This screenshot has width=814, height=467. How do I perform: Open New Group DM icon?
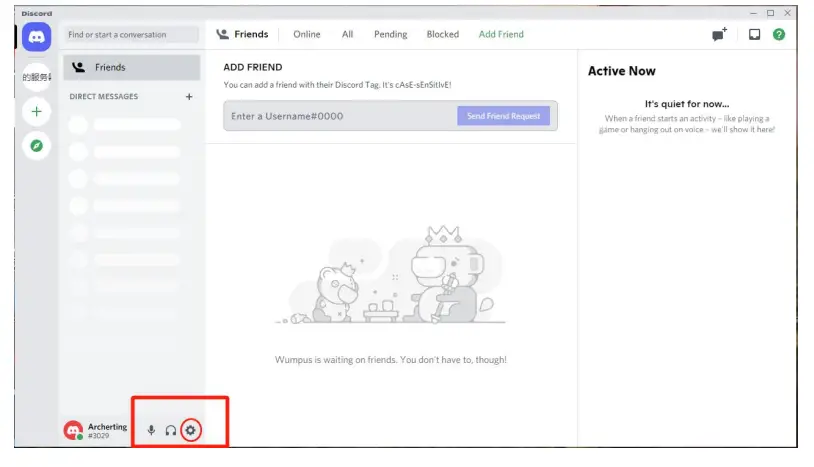pyautogui.click(x=720, y=34)
